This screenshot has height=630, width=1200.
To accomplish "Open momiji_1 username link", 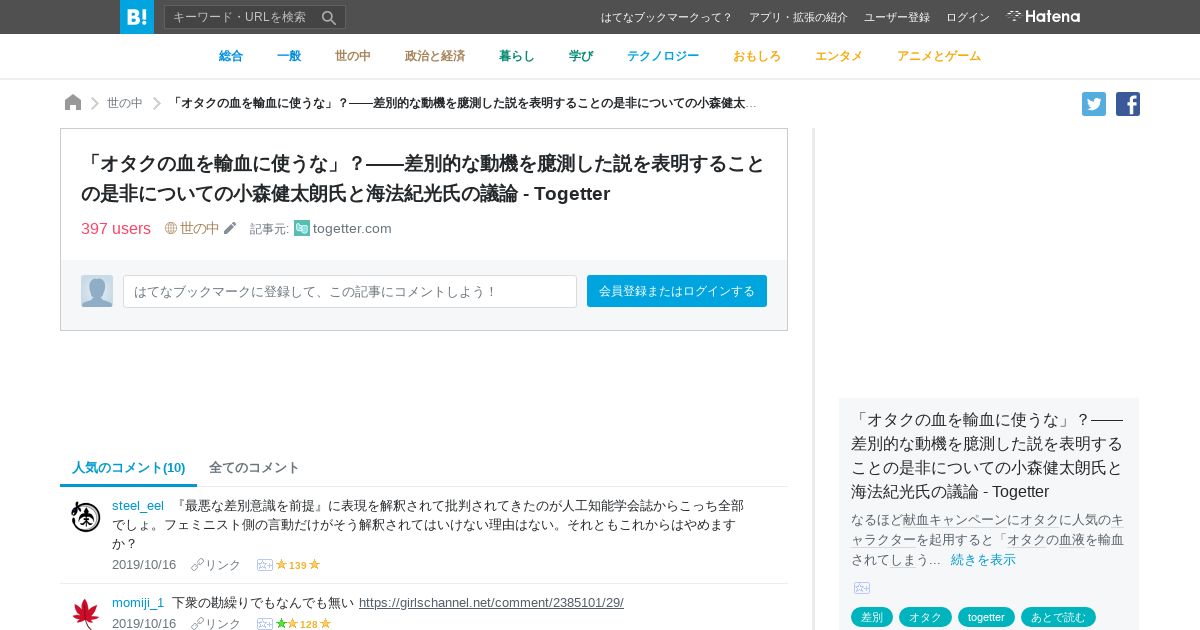I will pyautogui.click(x=138, y=602).
